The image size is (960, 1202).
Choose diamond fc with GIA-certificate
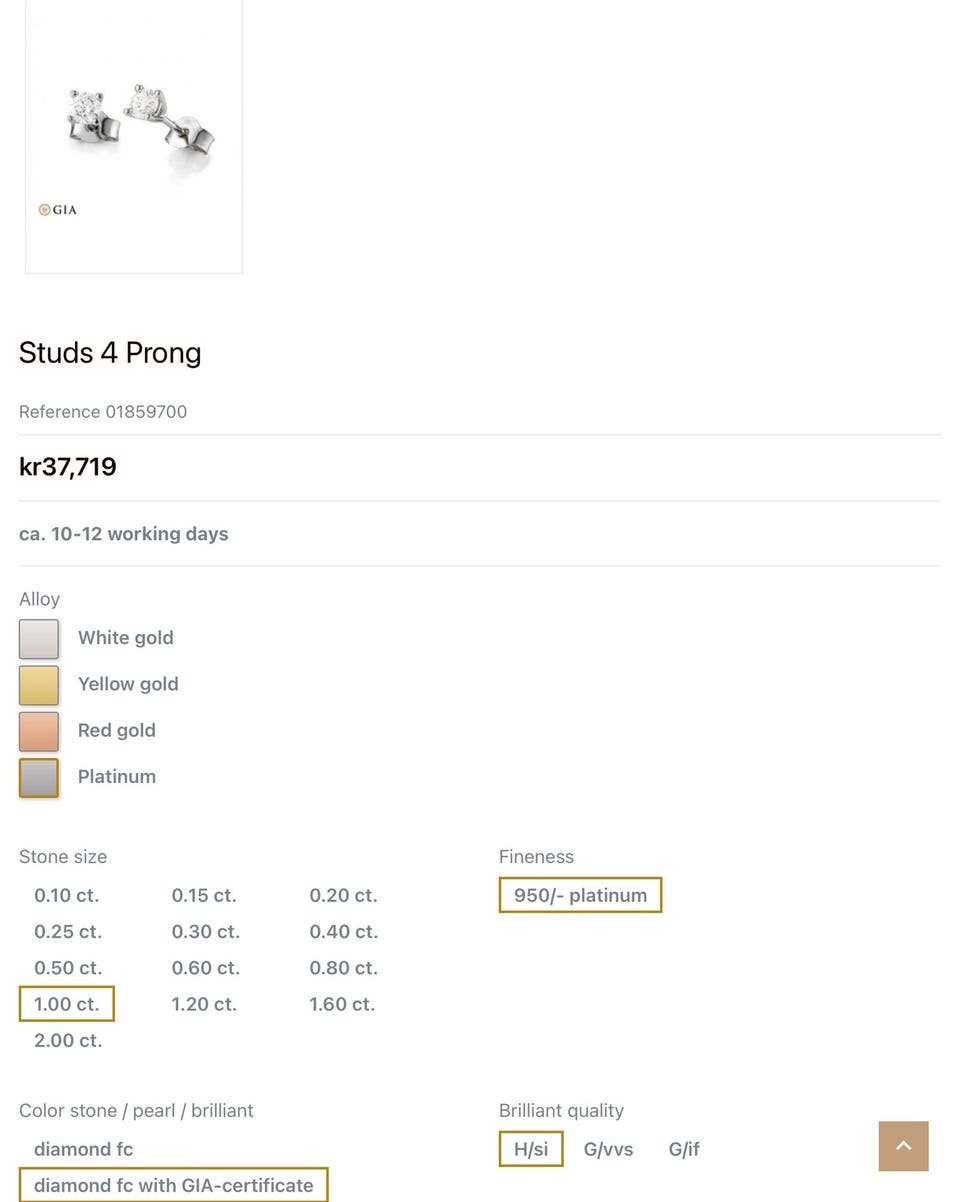[x=174, y=1185]
